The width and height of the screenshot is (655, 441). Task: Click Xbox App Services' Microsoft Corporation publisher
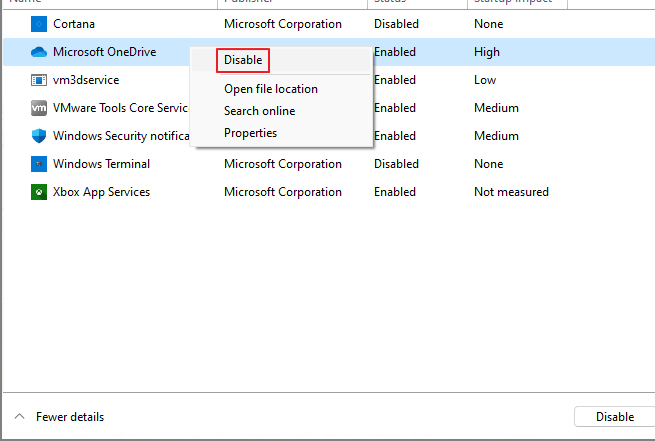(283, 192)
